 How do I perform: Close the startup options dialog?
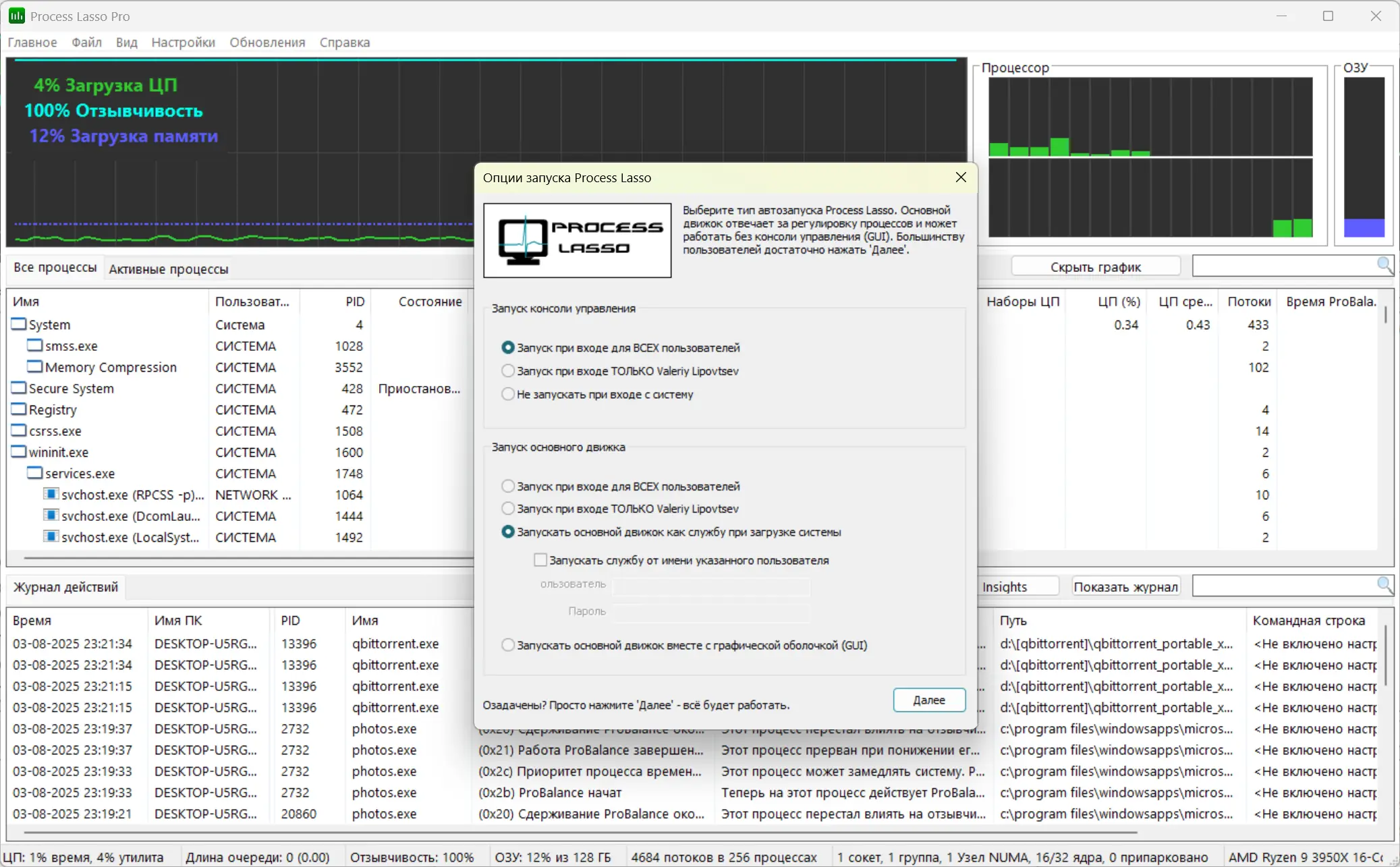(x=961, y=177)
